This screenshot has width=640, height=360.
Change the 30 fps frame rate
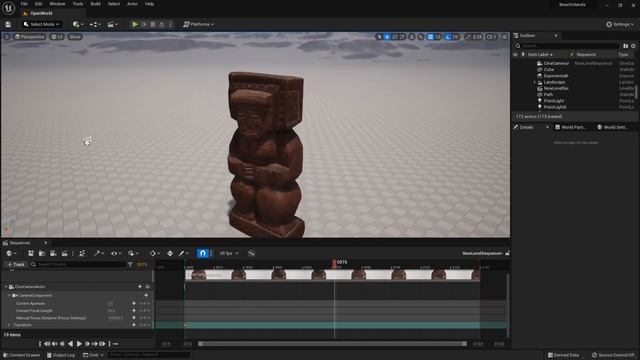229,253
